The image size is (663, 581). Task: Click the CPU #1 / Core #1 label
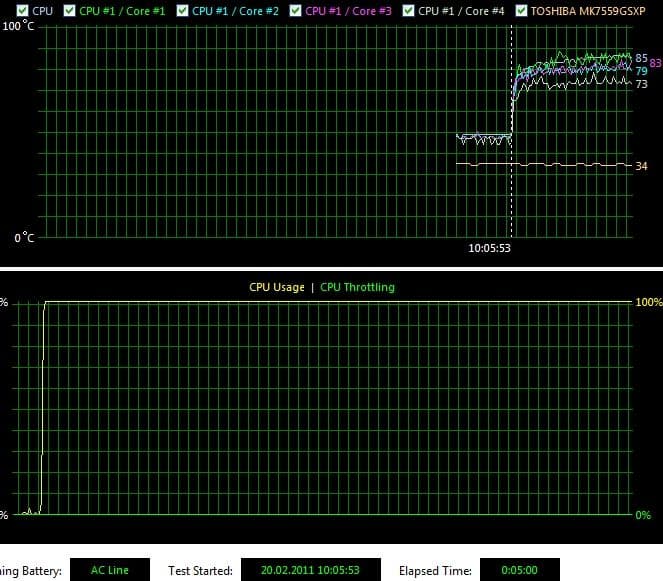tap(122, 11)
